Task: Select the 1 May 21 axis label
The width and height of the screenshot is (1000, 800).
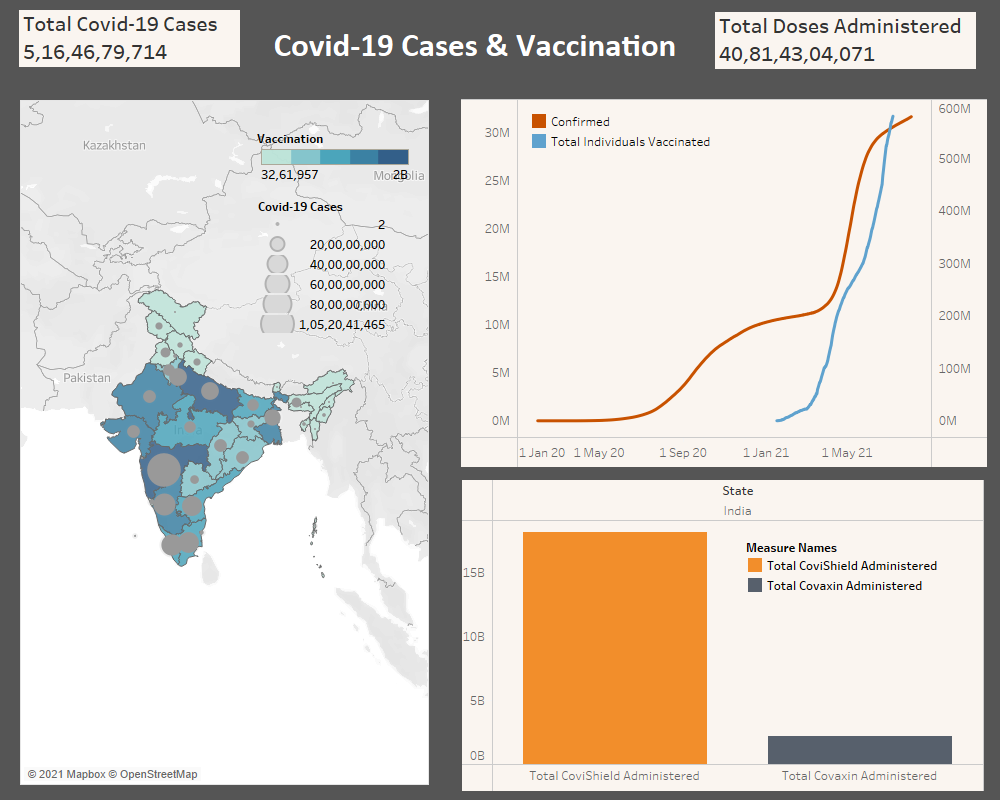Action: click(846, 452)
